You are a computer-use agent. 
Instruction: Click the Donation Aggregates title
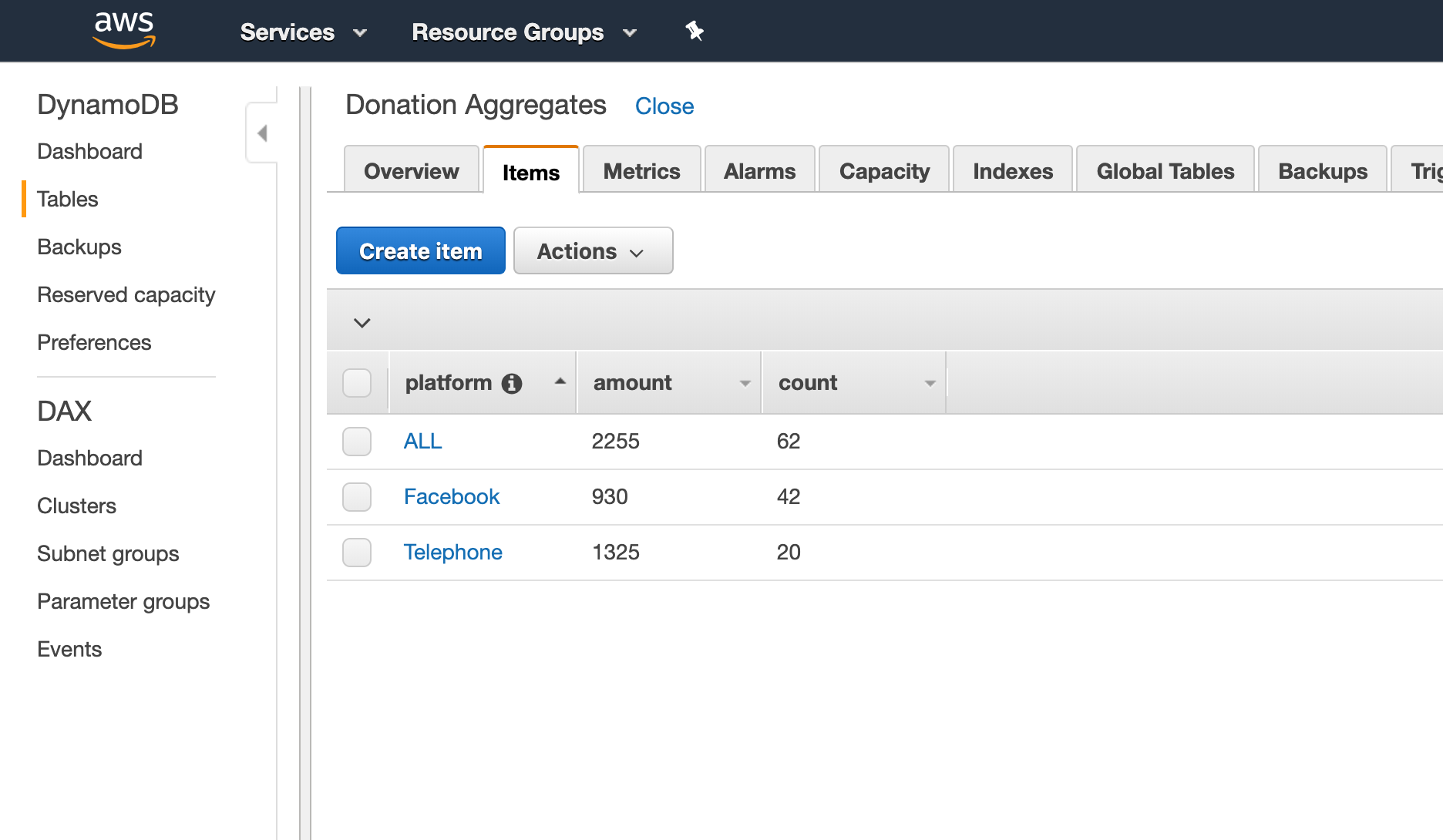tap(476, 106)
